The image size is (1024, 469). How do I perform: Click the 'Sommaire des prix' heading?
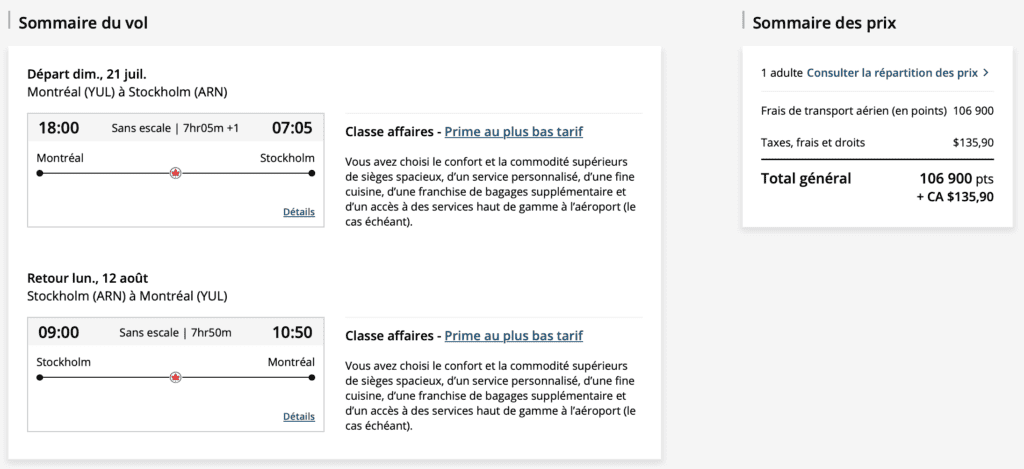(x=824, y=22)
